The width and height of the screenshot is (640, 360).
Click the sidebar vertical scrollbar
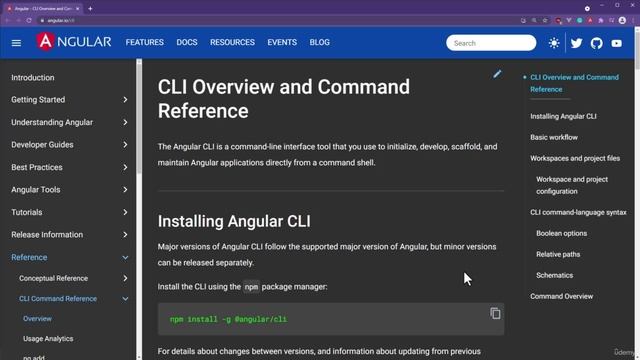pyautogui.click(x=139, y=118)
